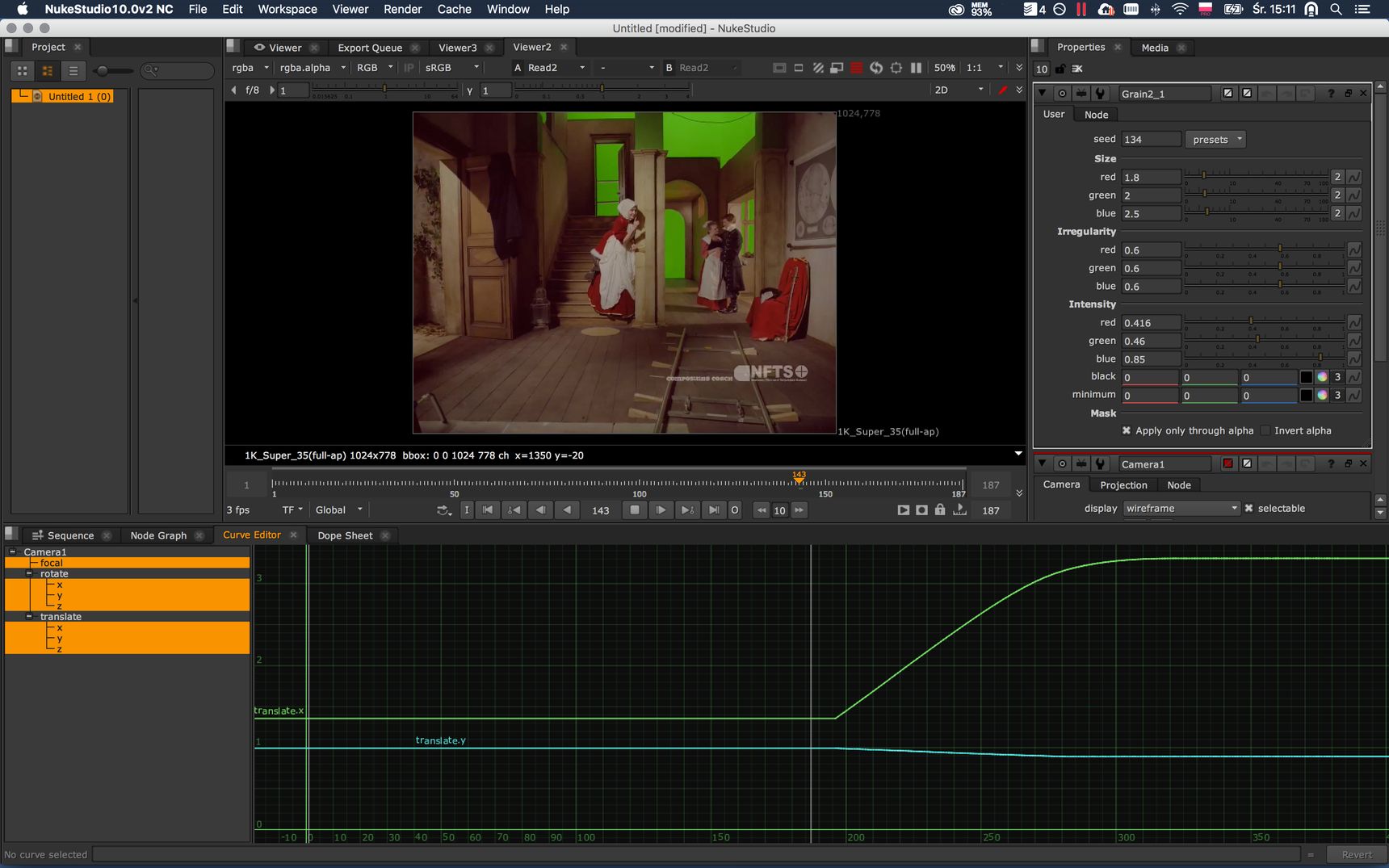This screenshot has height=868, width=1389.
Task: Click the clipping warning stripes icon in viewer
Action: tap(818, 68)
